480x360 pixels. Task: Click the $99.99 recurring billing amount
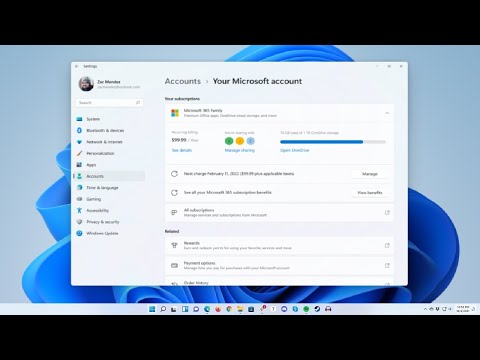coord(179,140)
